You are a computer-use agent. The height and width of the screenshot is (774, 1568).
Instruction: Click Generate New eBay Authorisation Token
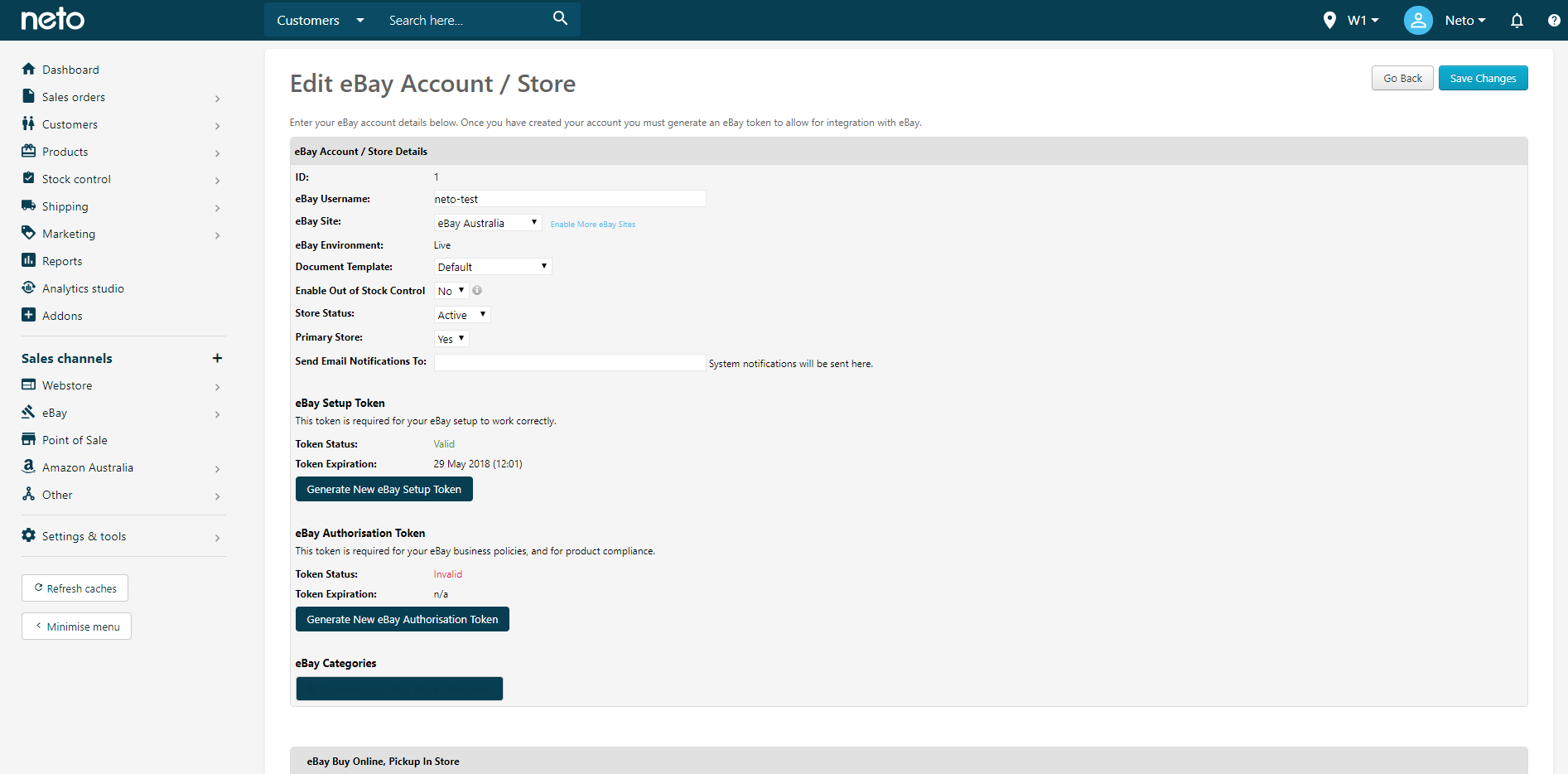click(402, 619)
